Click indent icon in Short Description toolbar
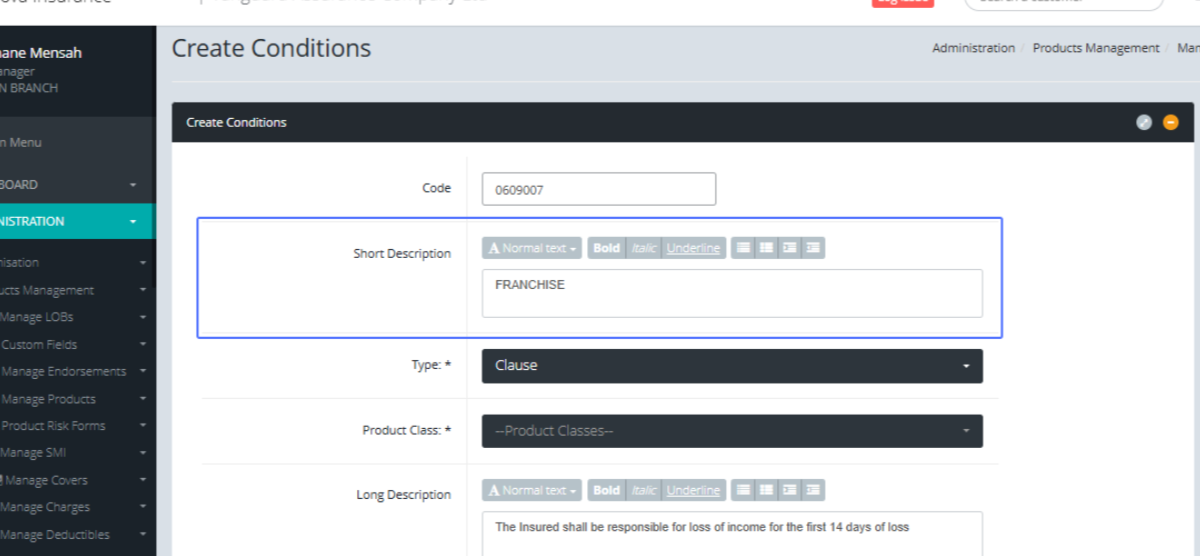Screen dimensions: 1200x556 (x=814, y=248)
